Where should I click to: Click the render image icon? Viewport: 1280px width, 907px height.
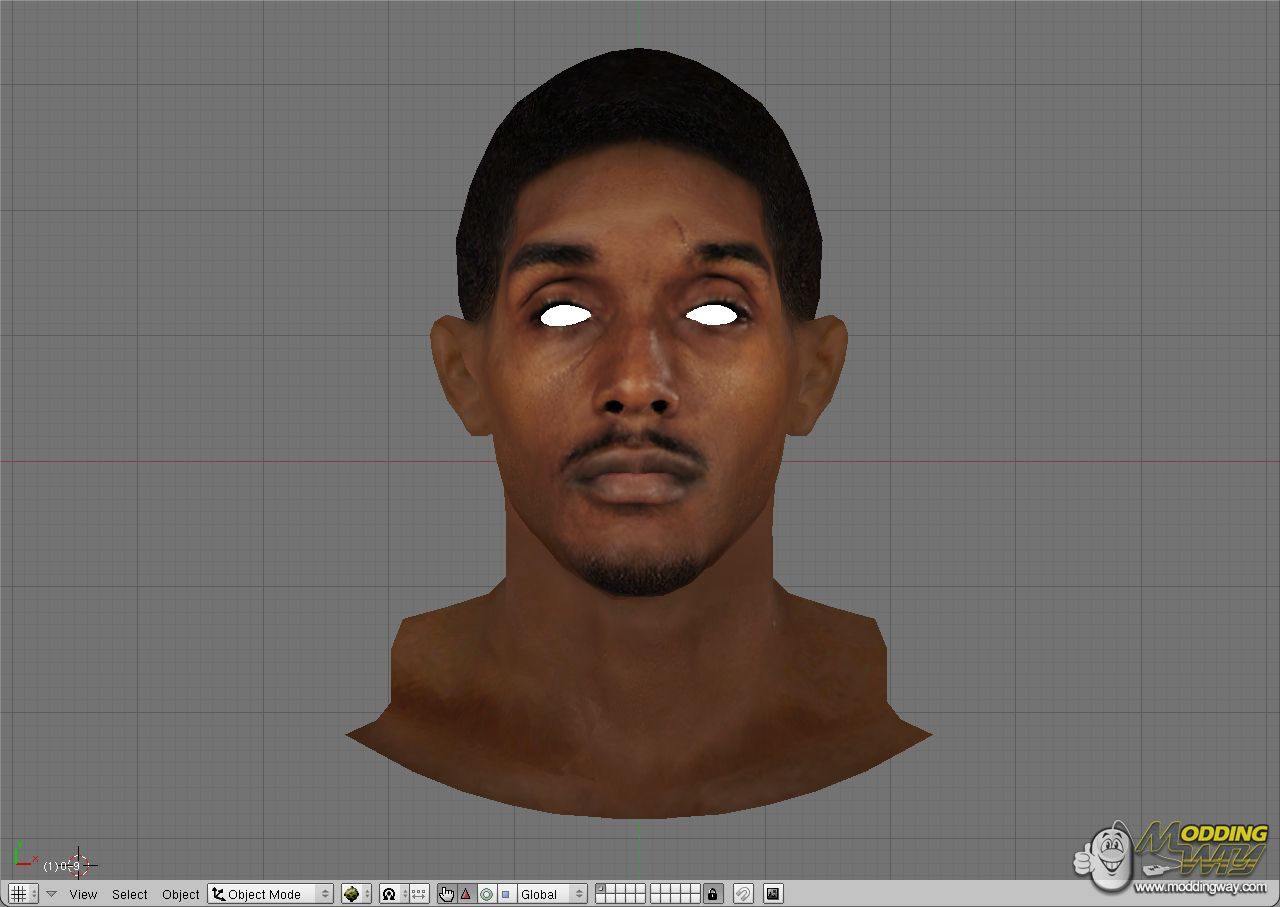[x=773, y=894]
